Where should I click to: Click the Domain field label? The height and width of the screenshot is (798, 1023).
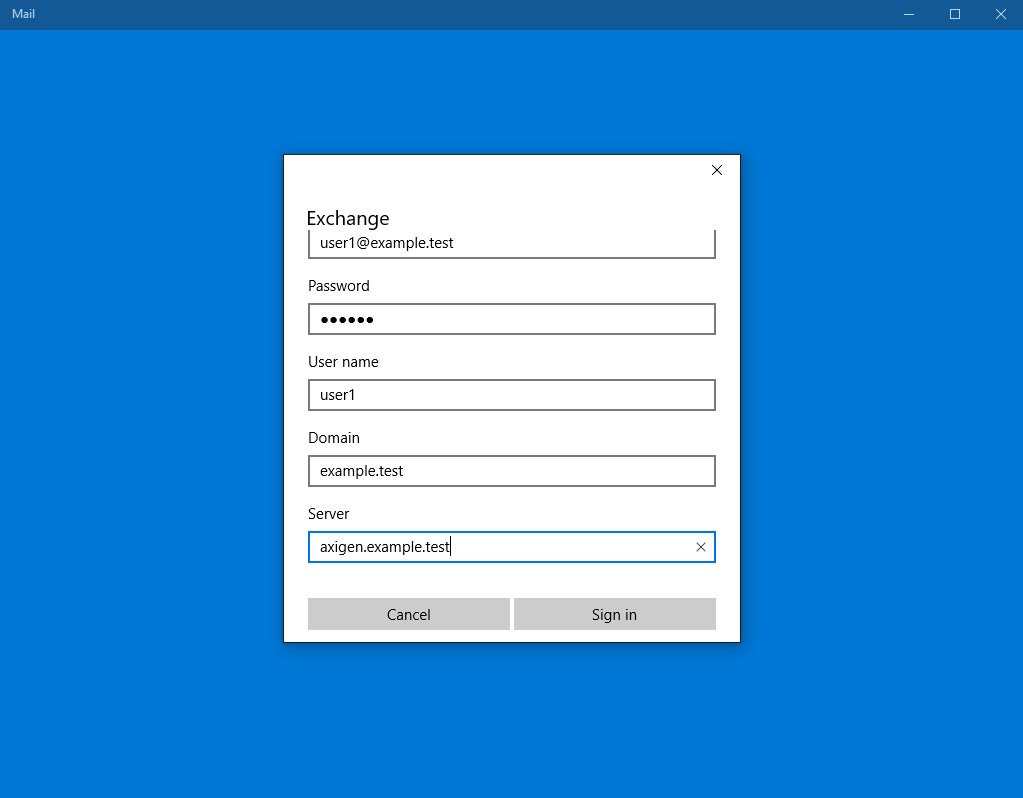click(x=333, y=438)
